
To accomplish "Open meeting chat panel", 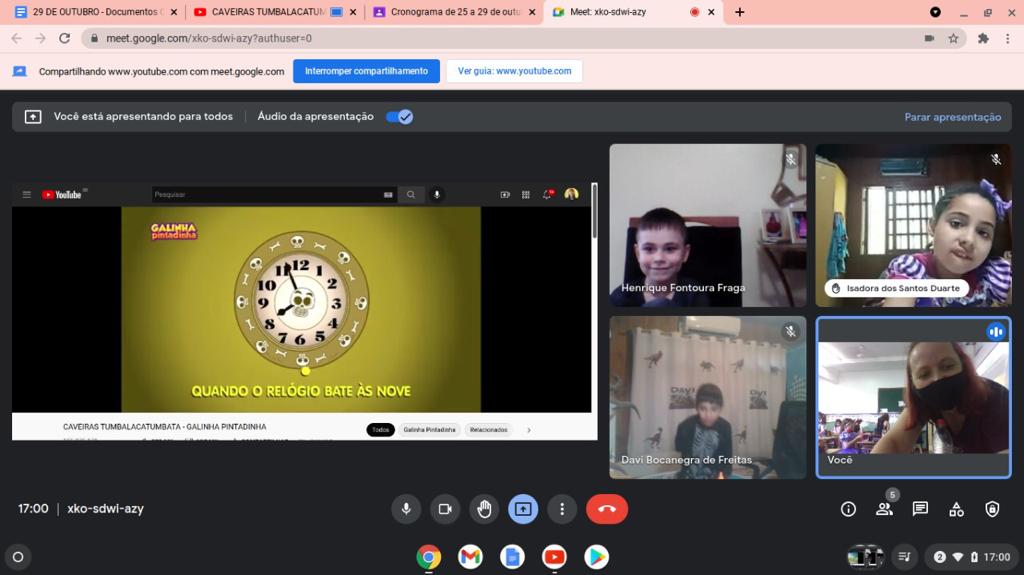I will (x=920, y=509).
